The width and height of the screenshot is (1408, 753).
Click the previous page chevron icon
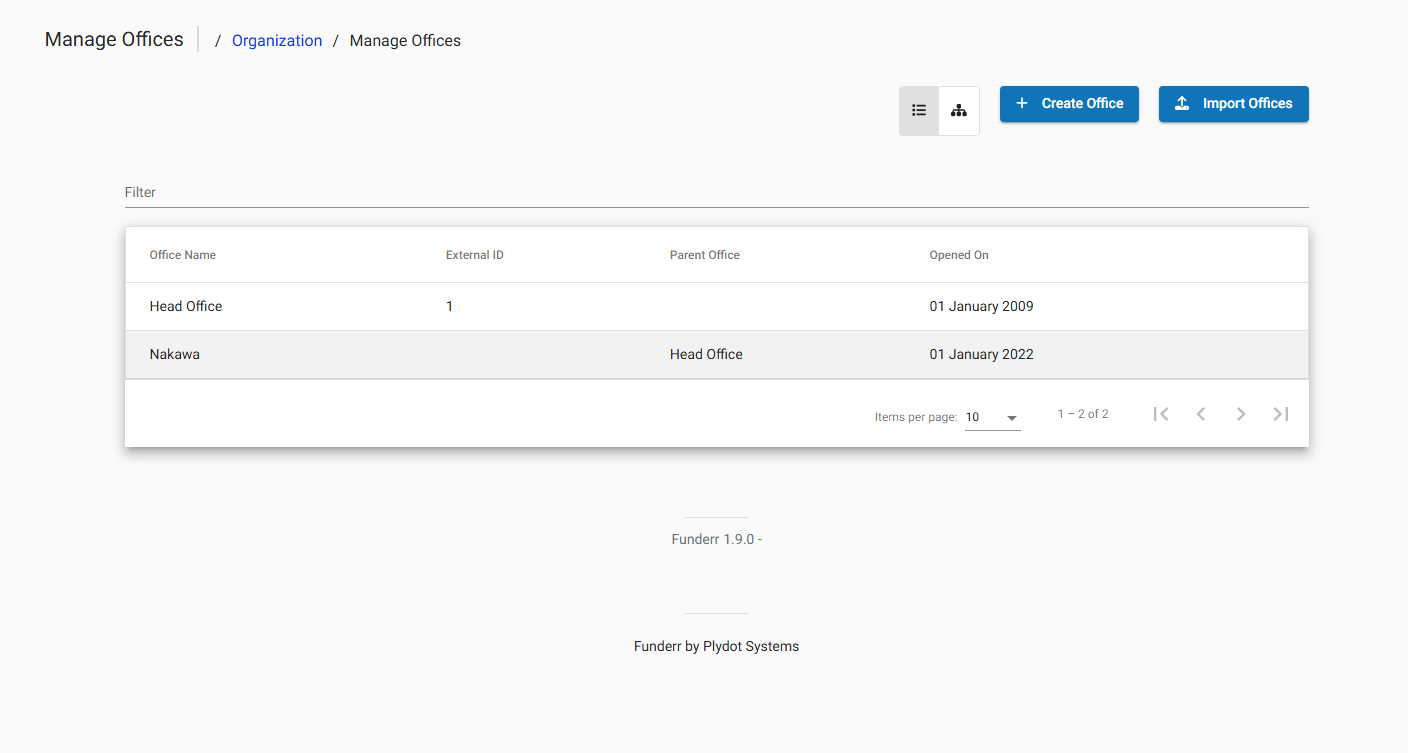(1200, 413)
